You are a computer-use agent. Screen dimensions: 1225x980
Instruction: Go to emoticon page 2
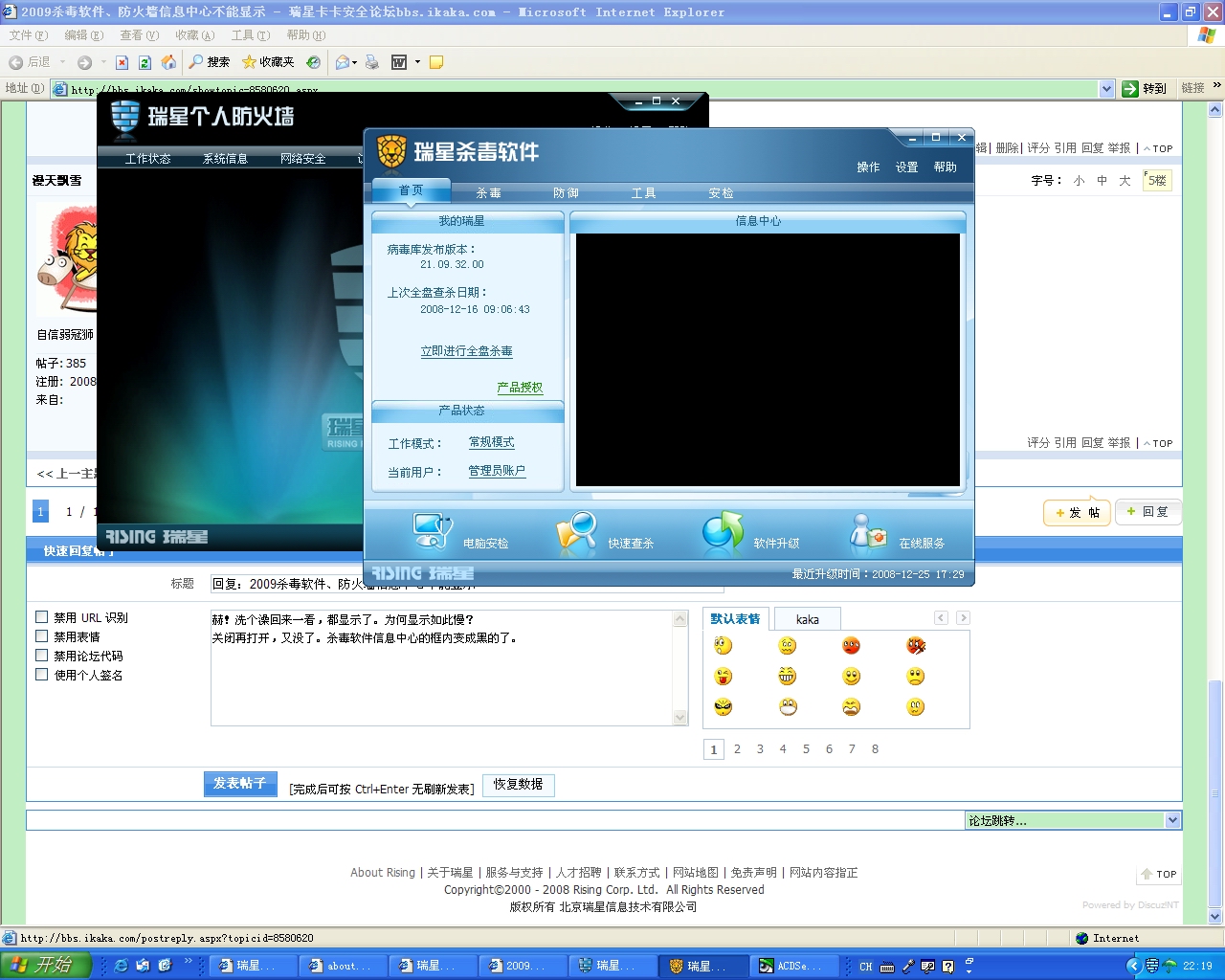click(x=737, y=749)
